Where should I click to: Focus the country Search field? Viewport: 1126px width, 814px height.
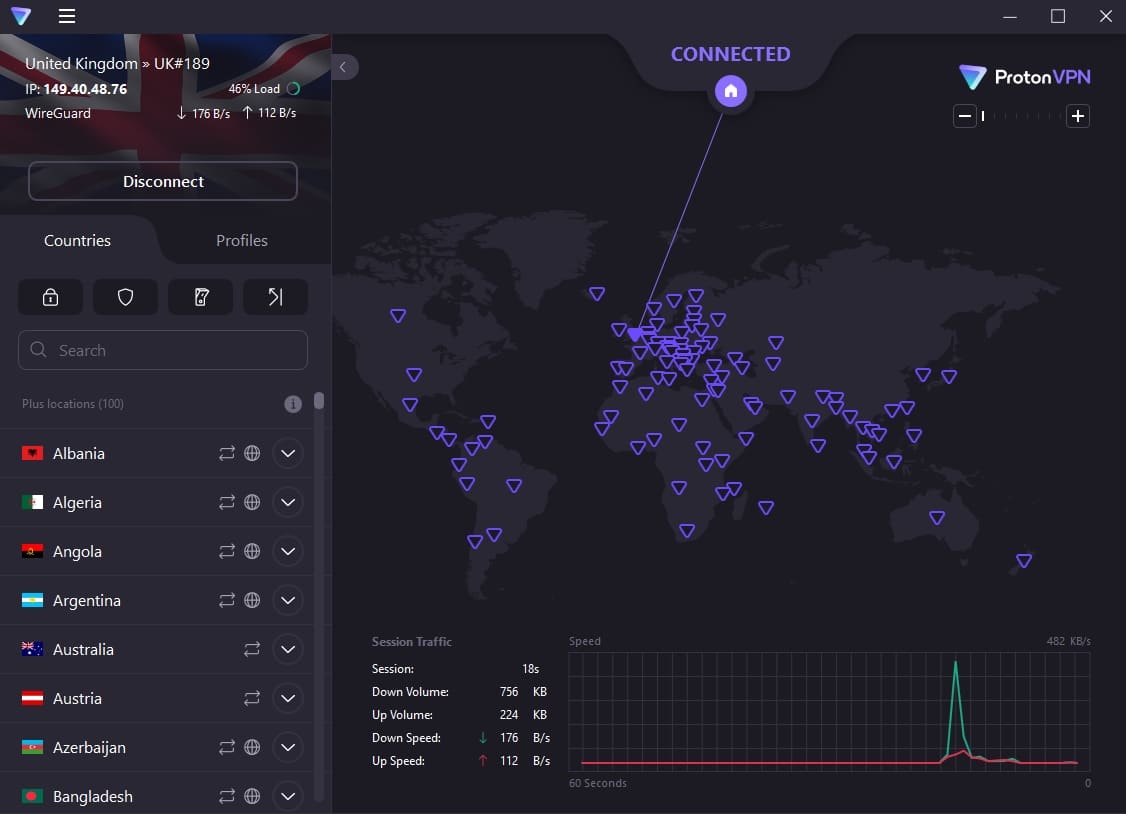click(163, 350)
